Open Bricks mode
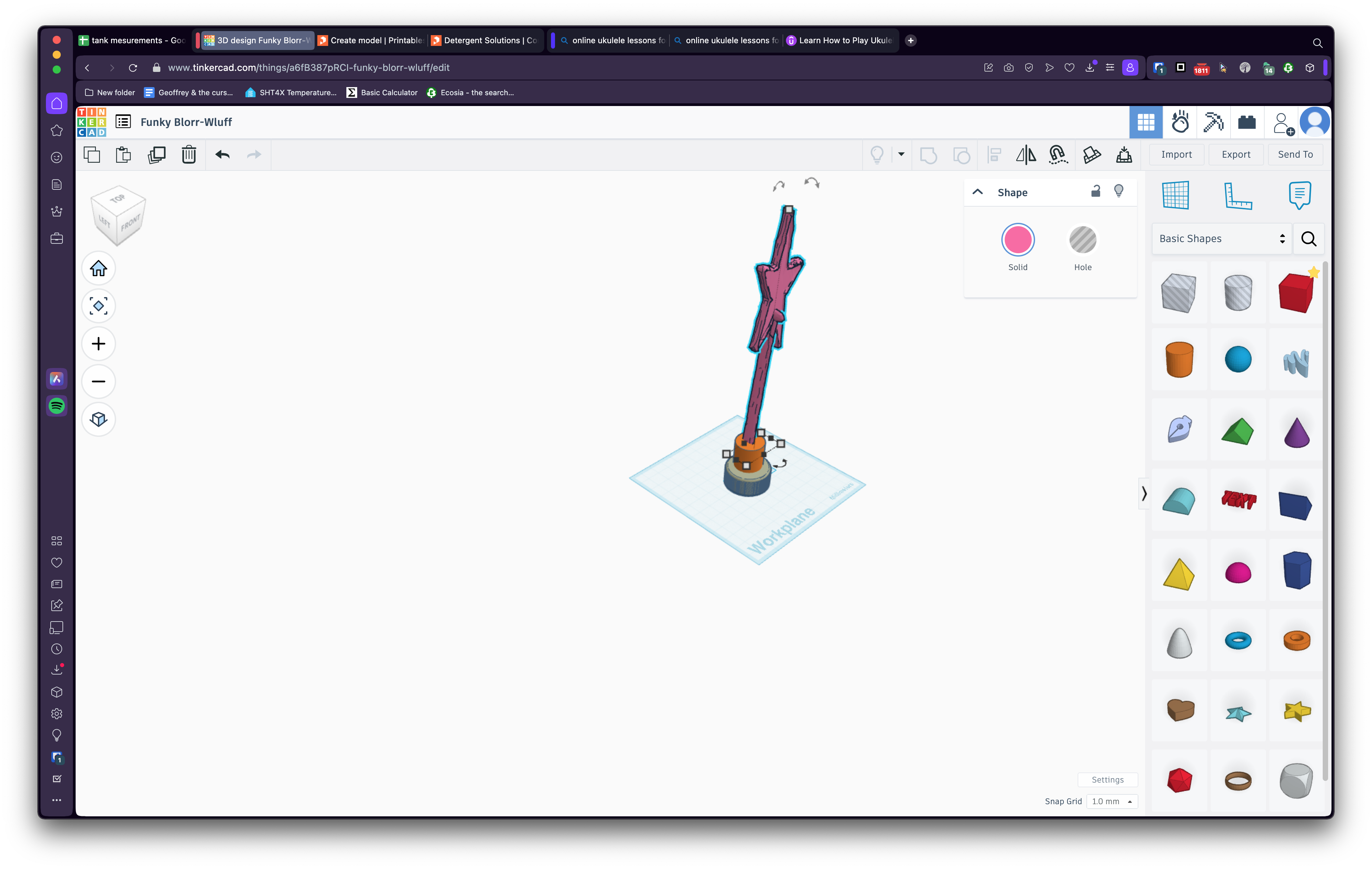Screen dimensions: 1372x869 pos(1247,122)
